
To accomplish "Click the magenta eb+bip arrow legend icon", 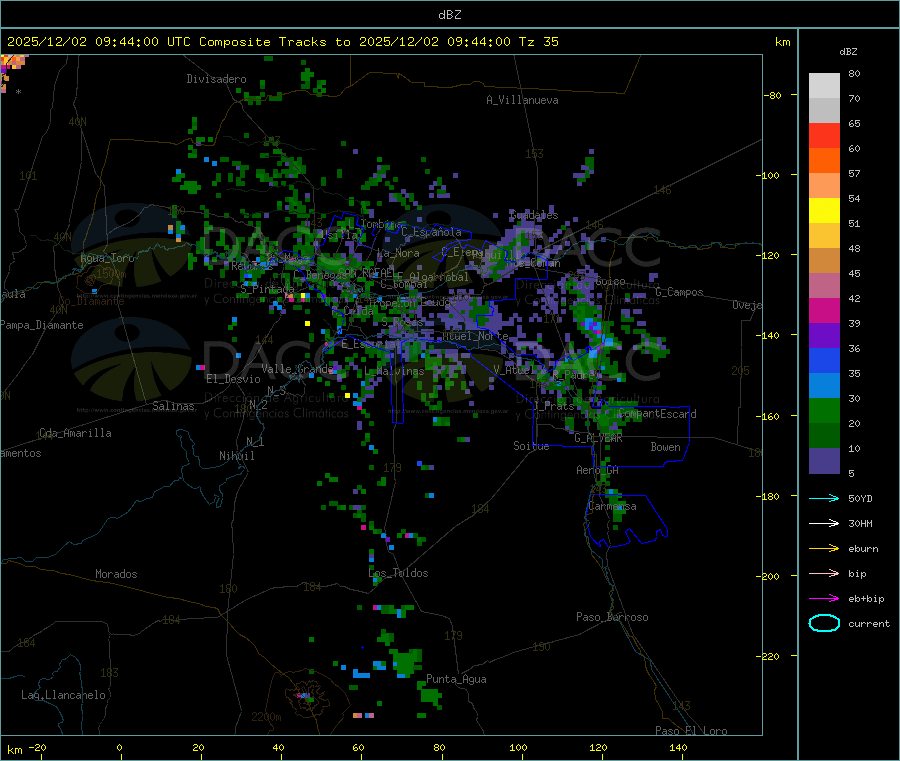I will click(824, 599).
